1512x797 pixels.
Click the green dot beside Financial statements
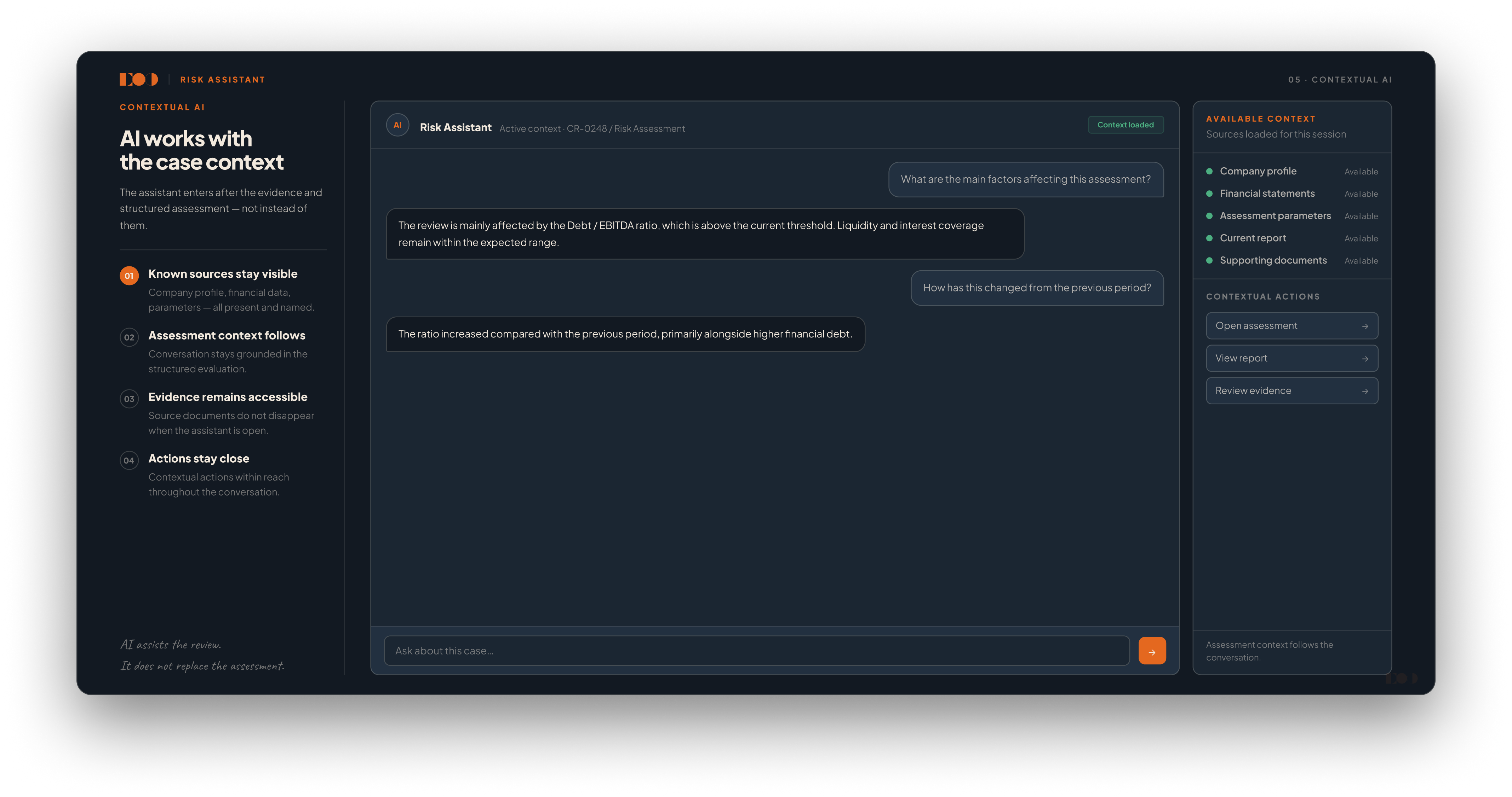pos(1209,194)
